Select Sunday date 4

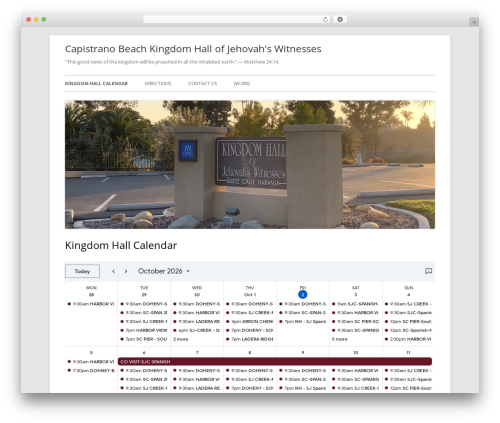coord(409,295)
